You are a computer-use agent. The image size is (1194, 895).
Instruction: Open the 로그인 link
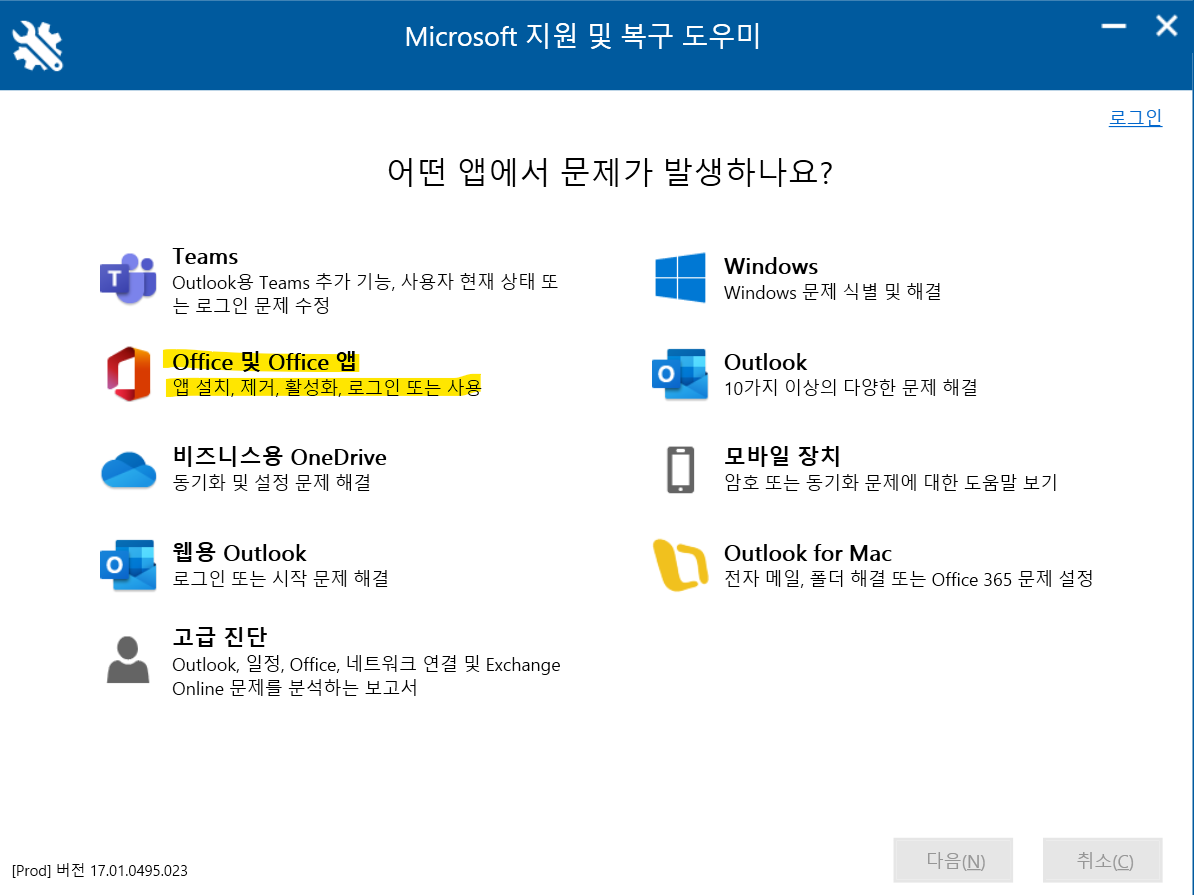point(1135,117)
